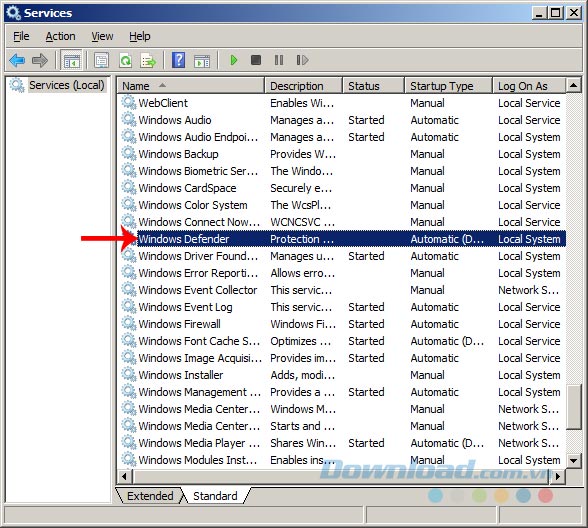Sort by the Startup Type column header
The image size is (588, 528).
(x=448, y=86)
